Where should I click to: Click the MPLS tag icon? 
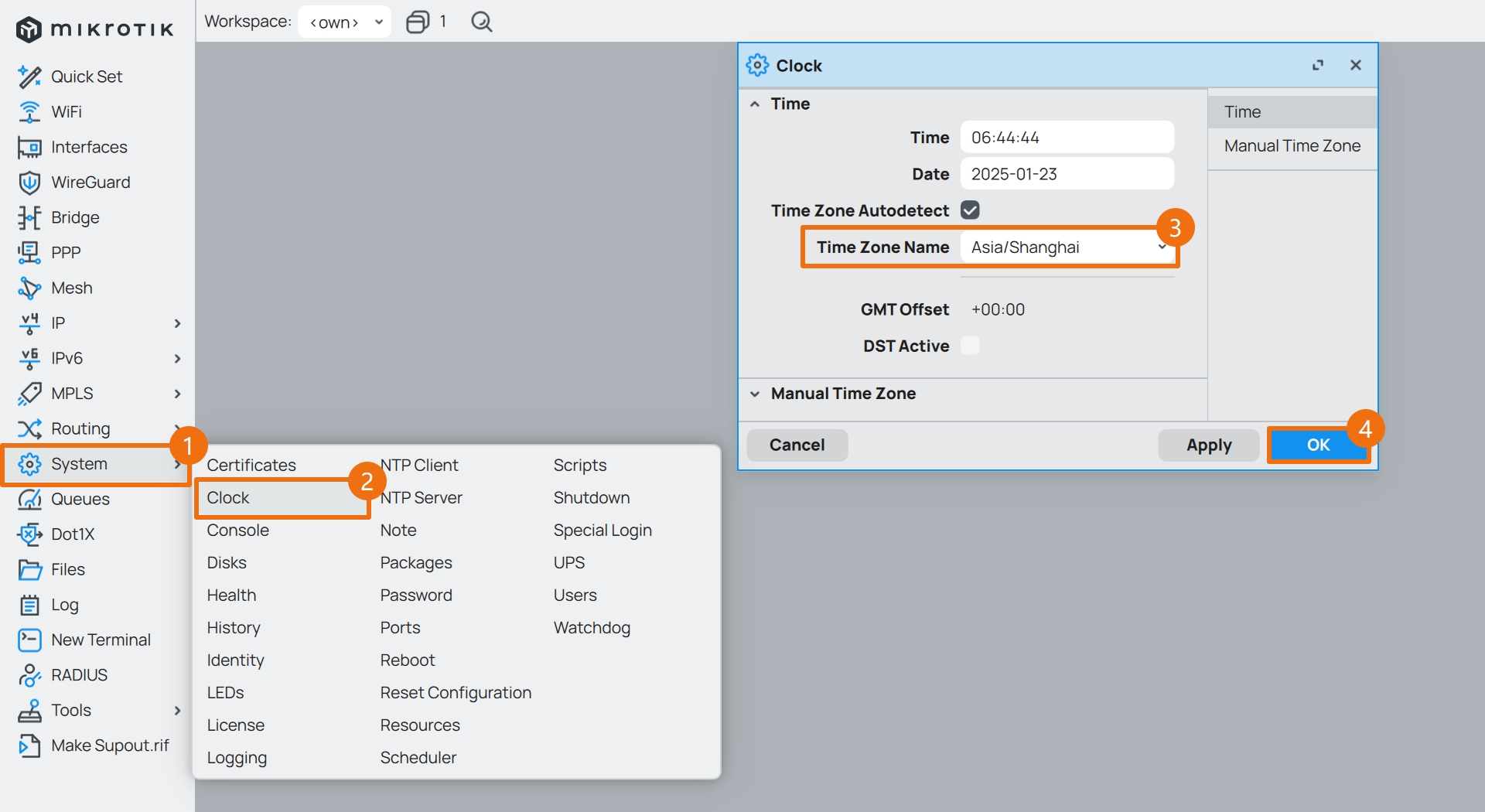coord(29,394)
